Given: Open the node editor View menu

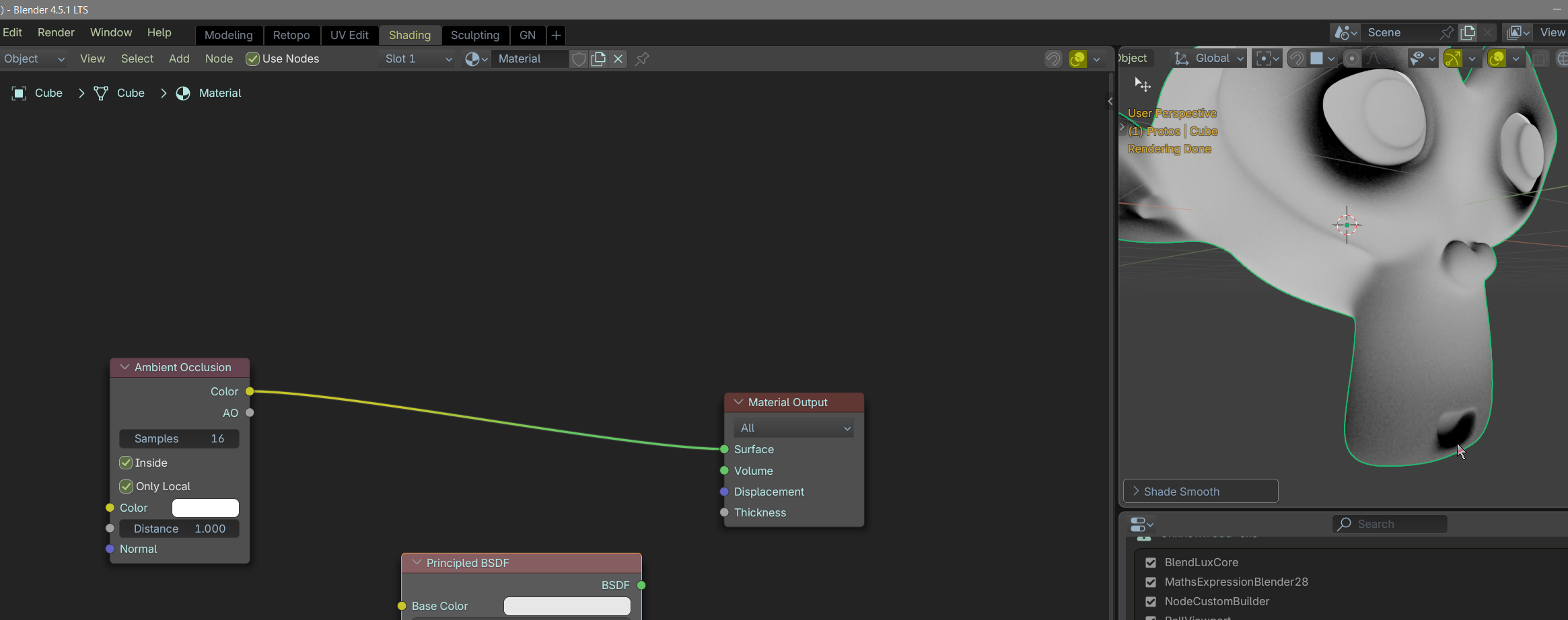Looking at the screenshot, I should 93,59.
